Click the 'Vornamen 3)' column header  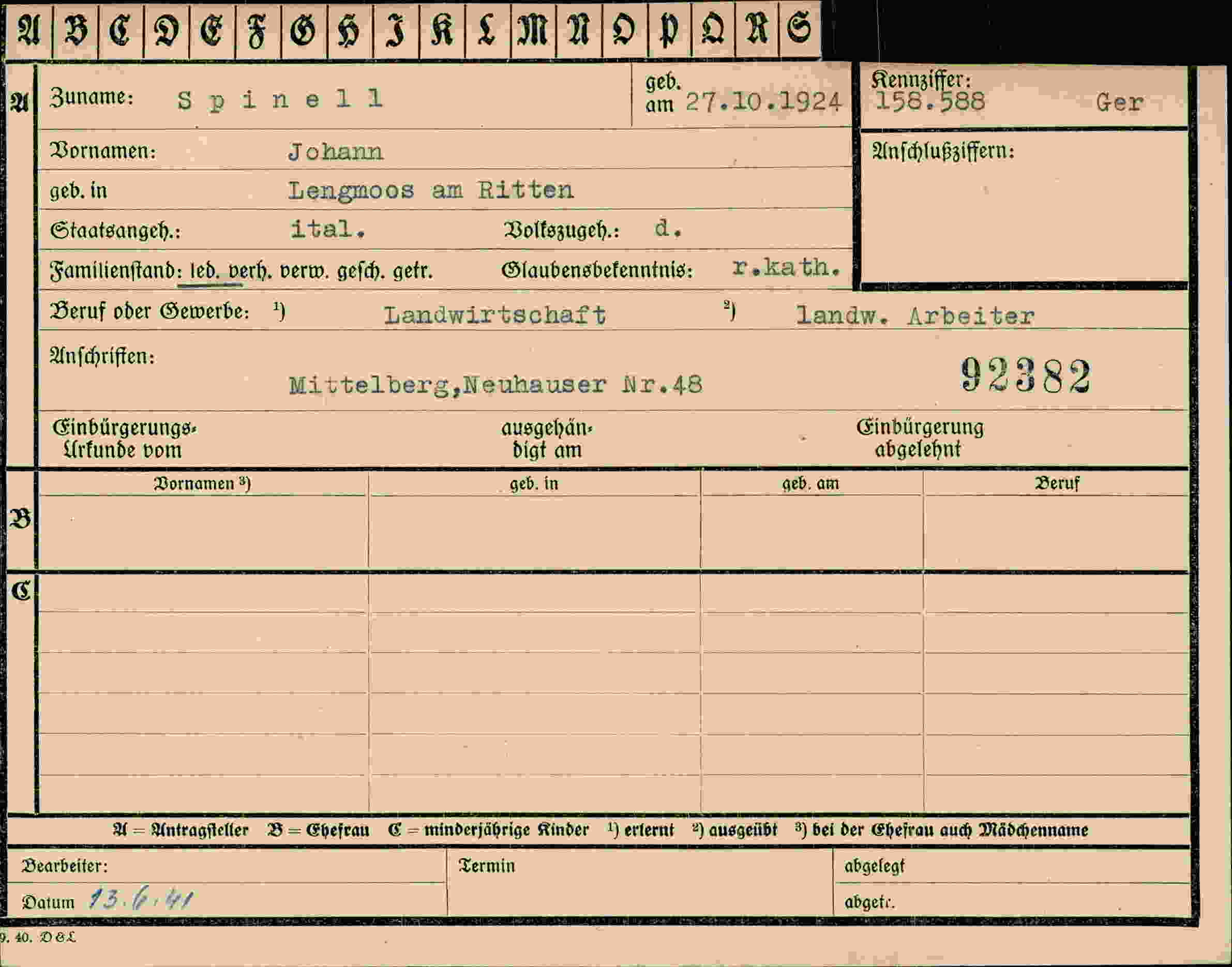click(x=202, y=483)
